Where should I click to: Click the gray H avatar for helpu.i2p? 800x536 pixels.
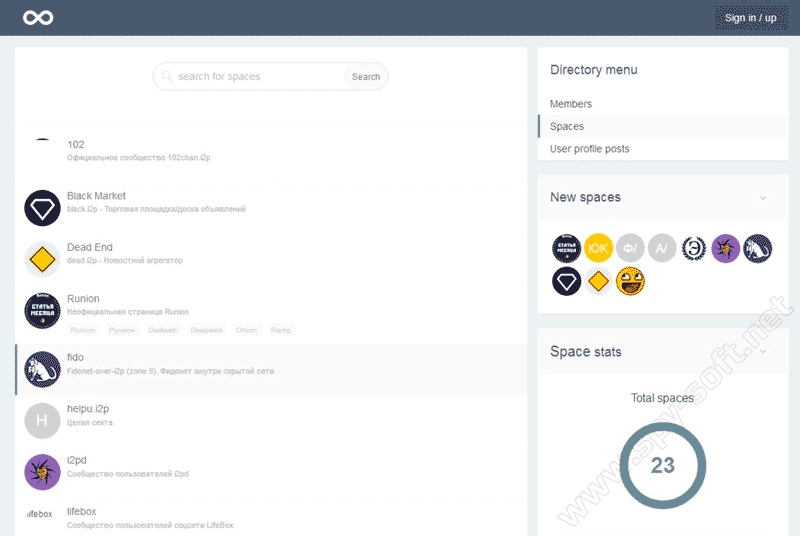click(x=42, y=421)
